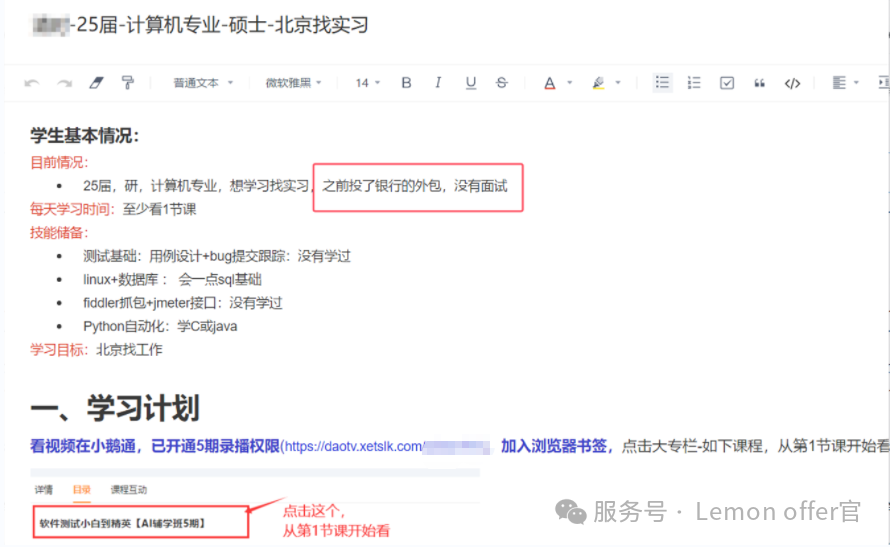Open the 普通文本 paragraph style dropdown
This screenshot has width=890, height=547.
[x=203, y=83]
